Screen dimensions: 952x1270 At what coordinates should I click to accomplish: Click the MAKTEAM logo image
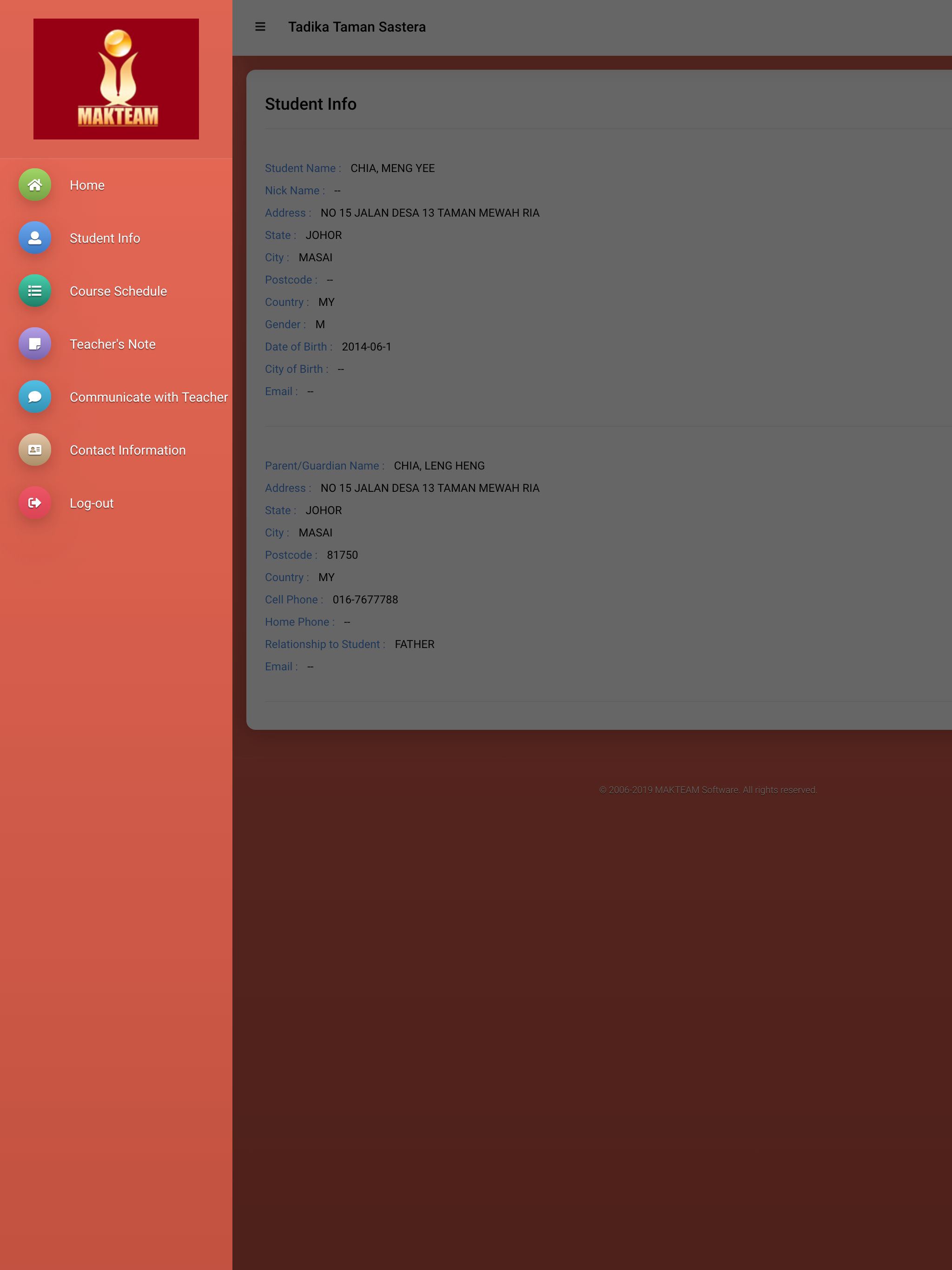pyautogui.click(x=116, y=79)
